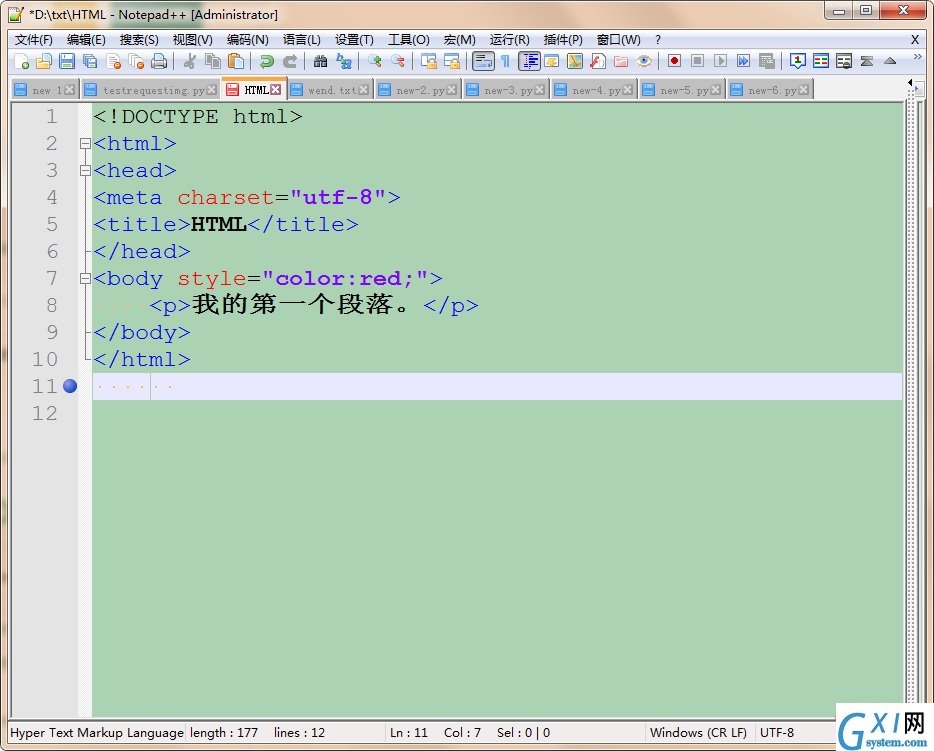This screenshot has width=934, height=751.
Task: Save the current file with the Save icon
Action: tap(67, 61)
